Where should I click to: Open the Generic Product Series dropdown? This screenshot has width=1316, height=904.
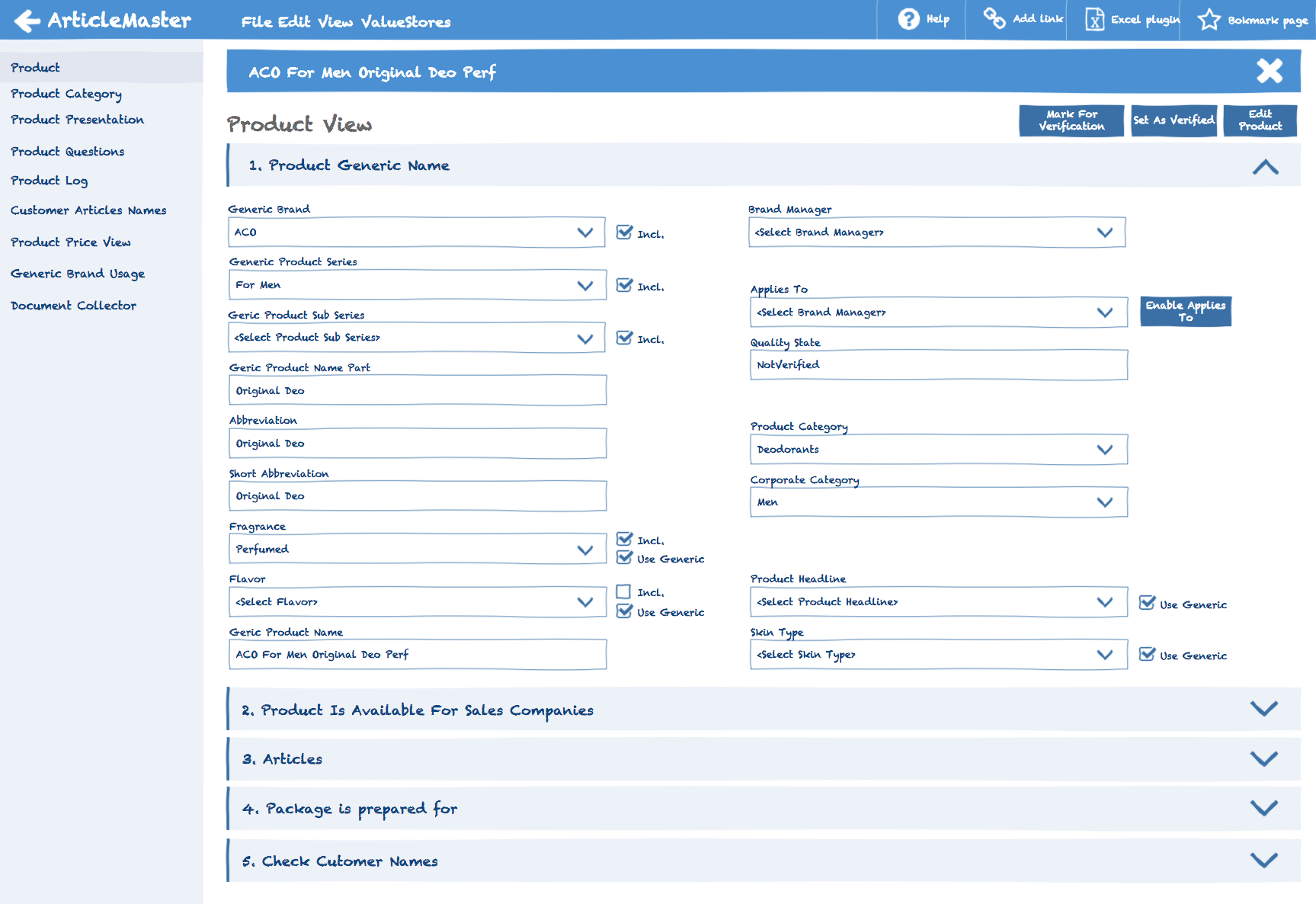[x=417, y=285]
